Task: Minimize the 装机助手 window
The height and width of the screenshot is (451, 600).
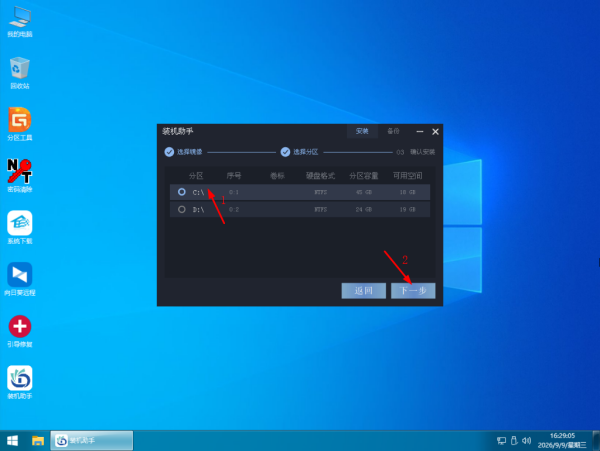Action: coord(420,132)
